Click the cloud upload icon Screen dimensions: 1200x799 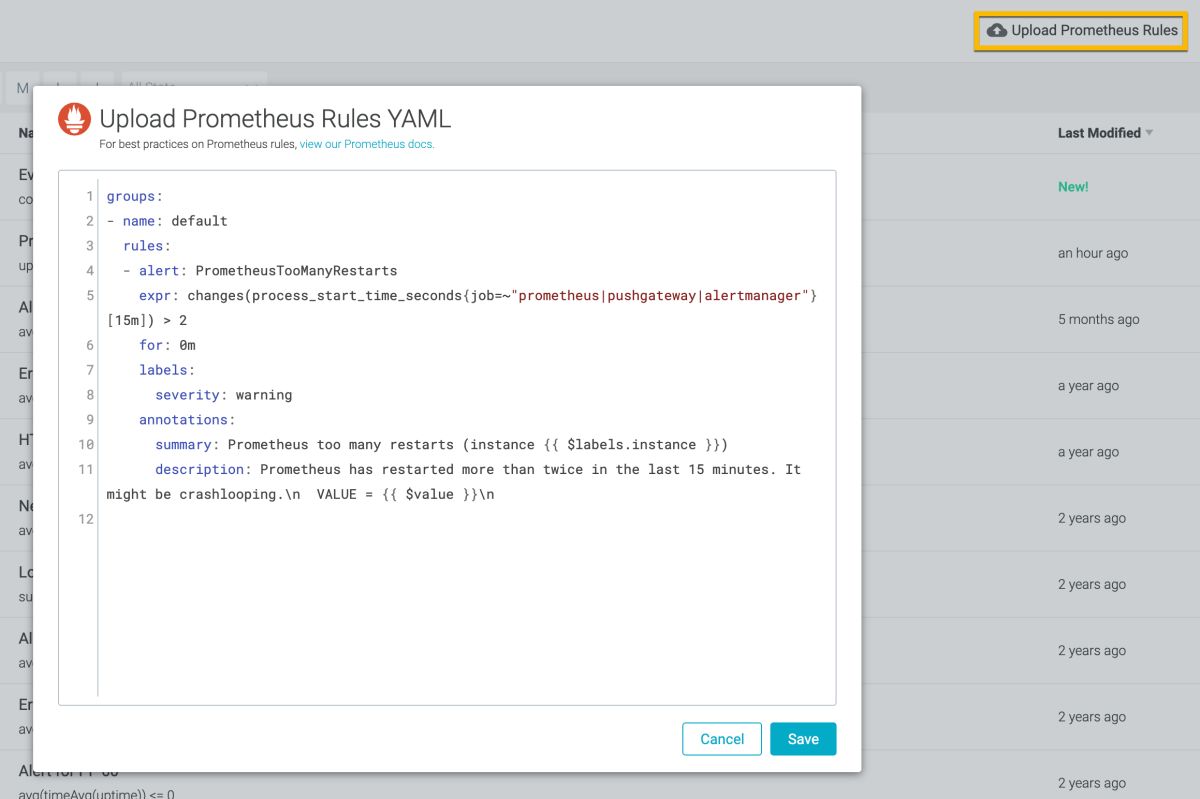996,30
